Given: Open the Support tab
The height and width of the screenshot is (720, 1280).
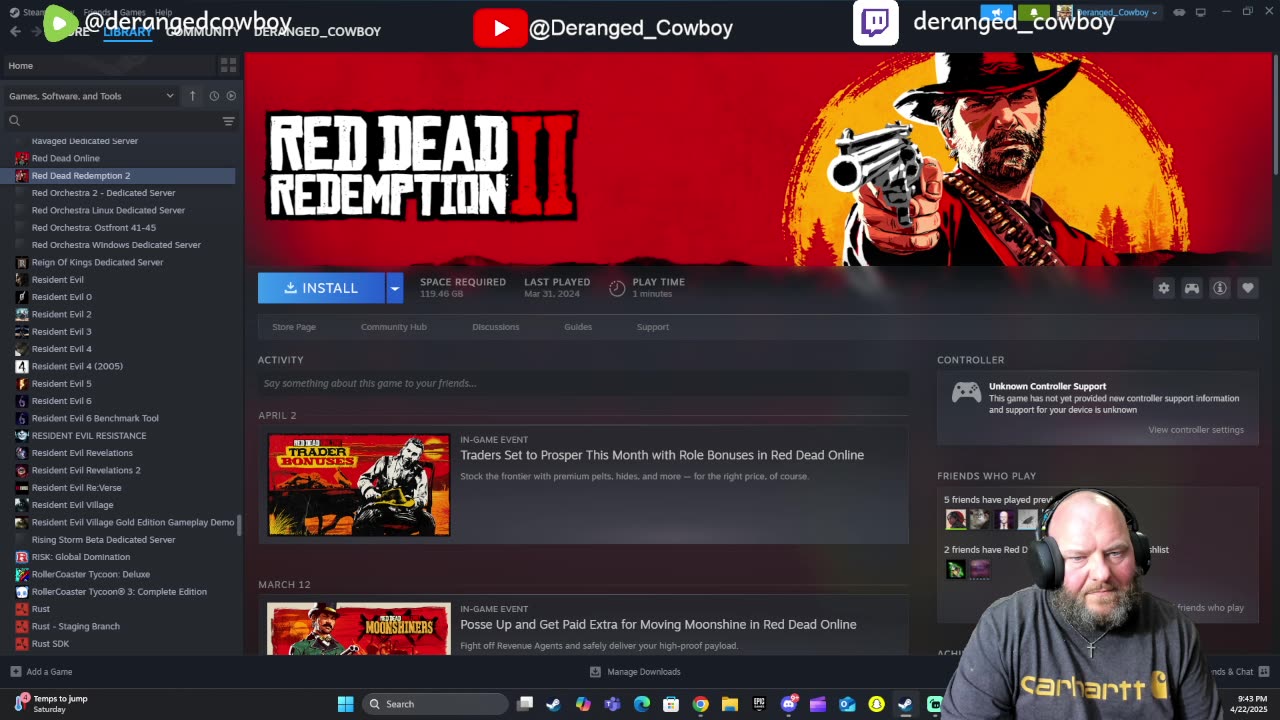Looking at the screenshot, I should pyautogui.click(x=653, y=327).
